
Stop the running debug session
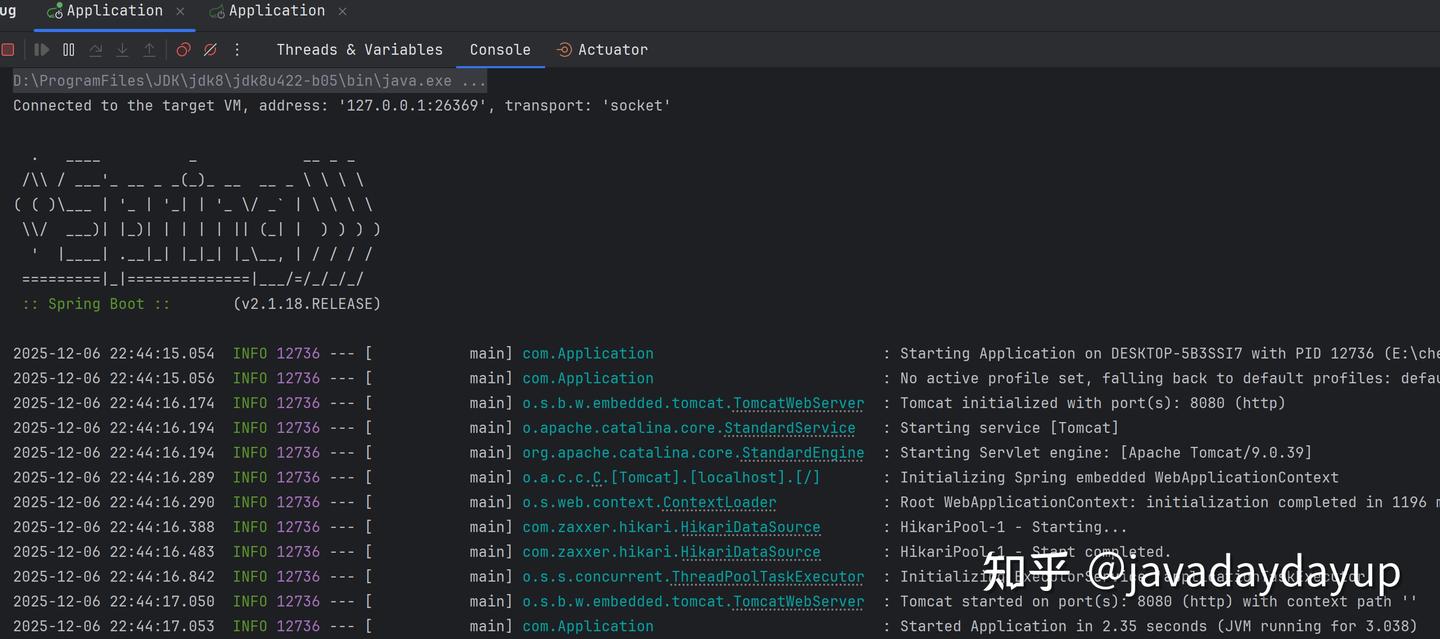click(8, 49)
